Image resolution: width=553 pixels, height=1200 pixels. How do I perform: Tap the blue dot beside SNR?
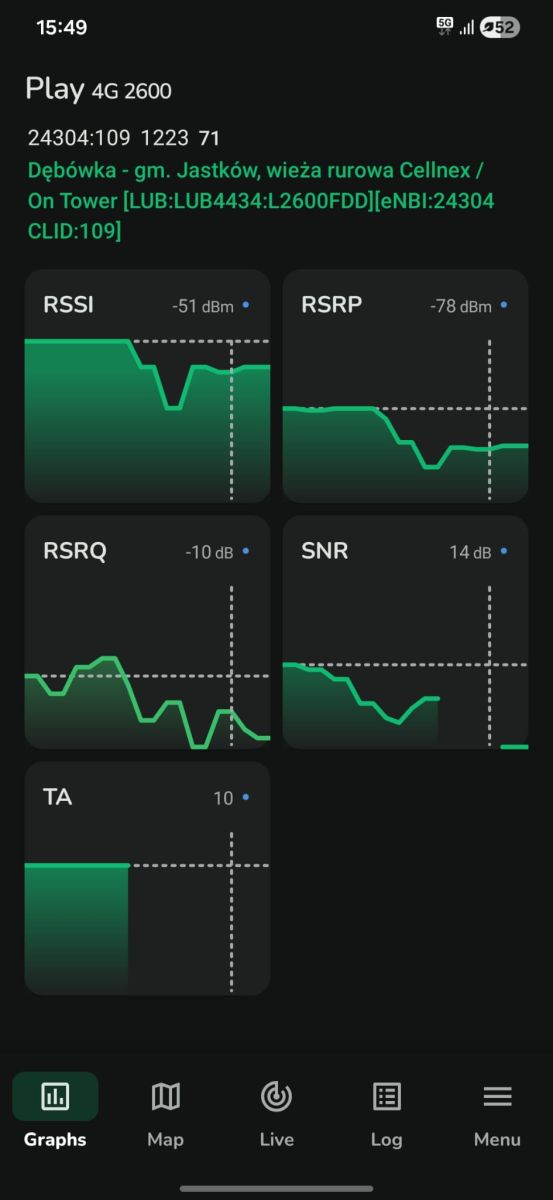(504, 550)
